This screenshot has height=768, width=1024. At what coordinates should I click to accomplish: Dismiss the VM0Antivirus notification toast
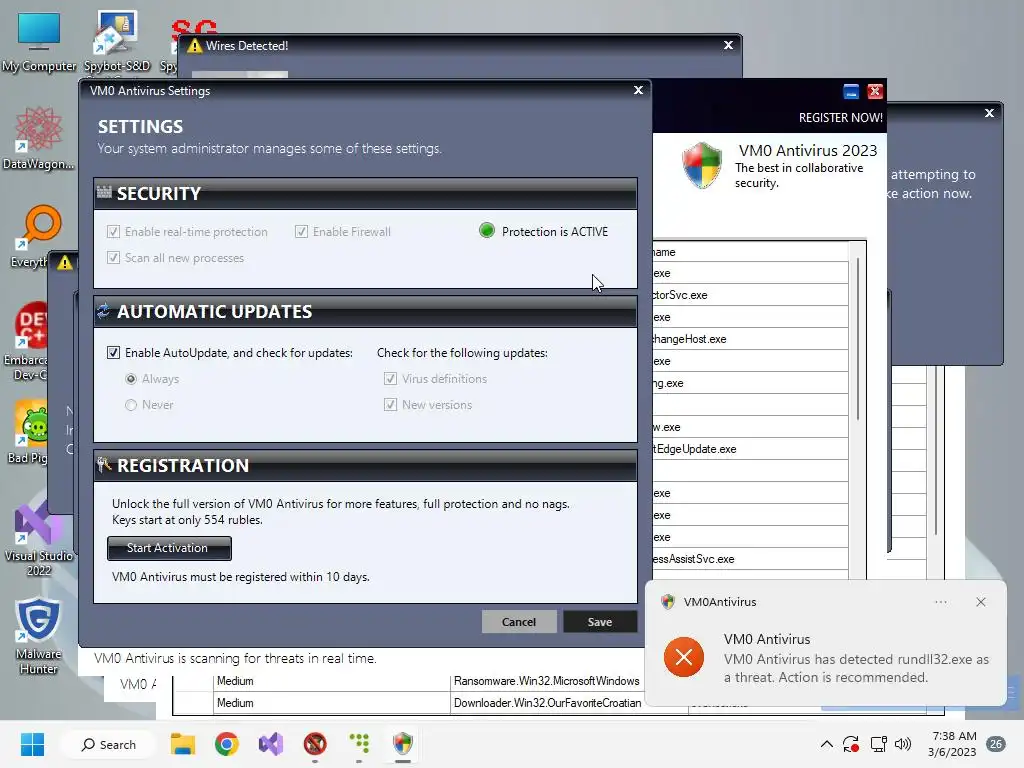coord(981,602)
